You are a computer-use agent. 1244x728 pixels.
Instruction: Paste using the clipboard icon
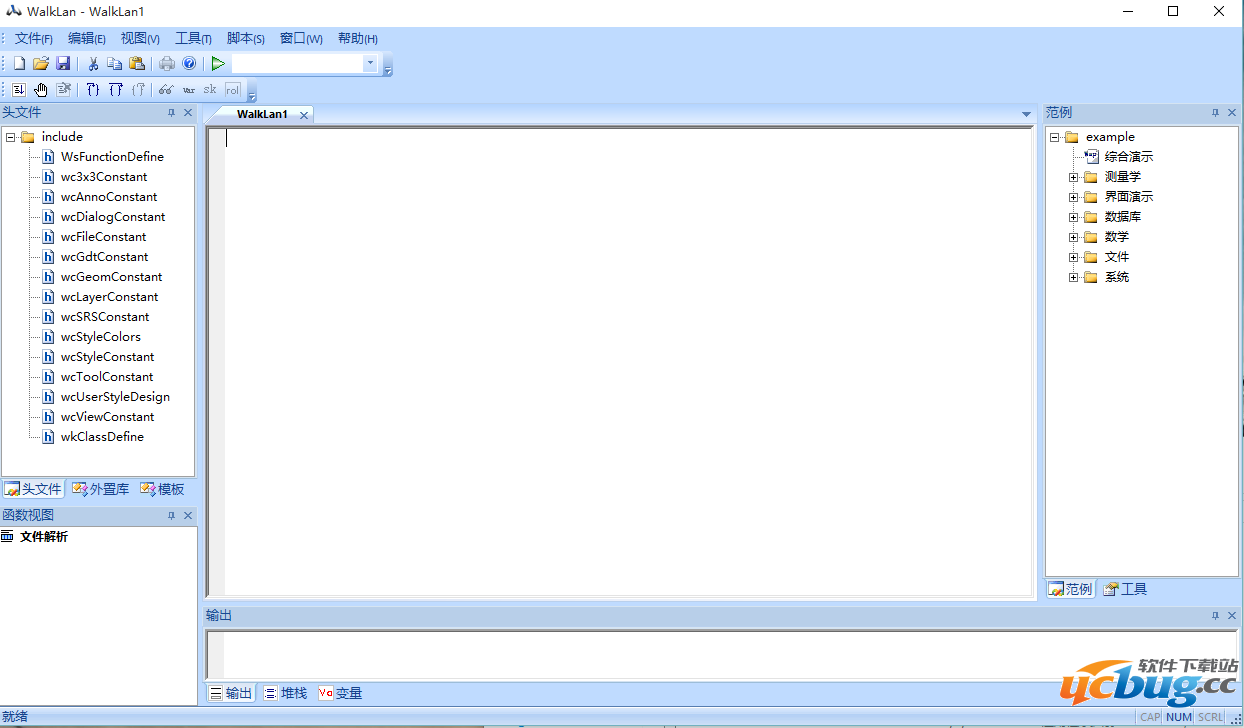coord(137,64)
